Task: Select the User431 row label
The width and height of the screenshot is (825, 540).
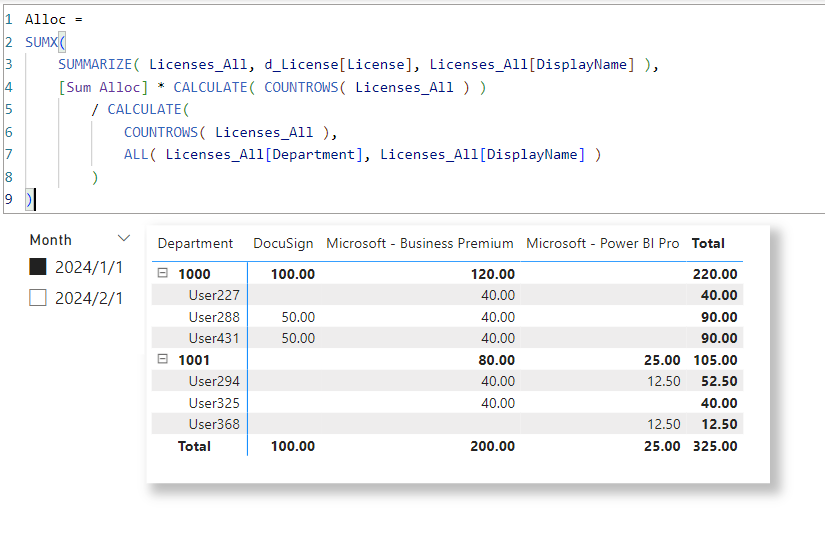Action: point(214,338)
